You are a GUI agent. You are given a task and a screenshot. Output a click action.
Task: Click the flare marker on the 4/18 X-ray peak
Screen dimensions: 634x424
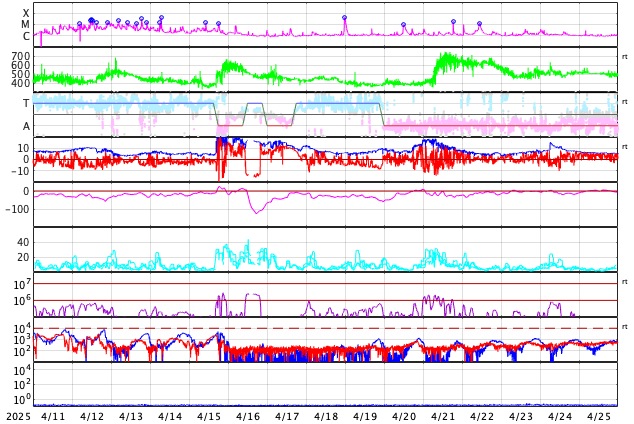[344, 18]
